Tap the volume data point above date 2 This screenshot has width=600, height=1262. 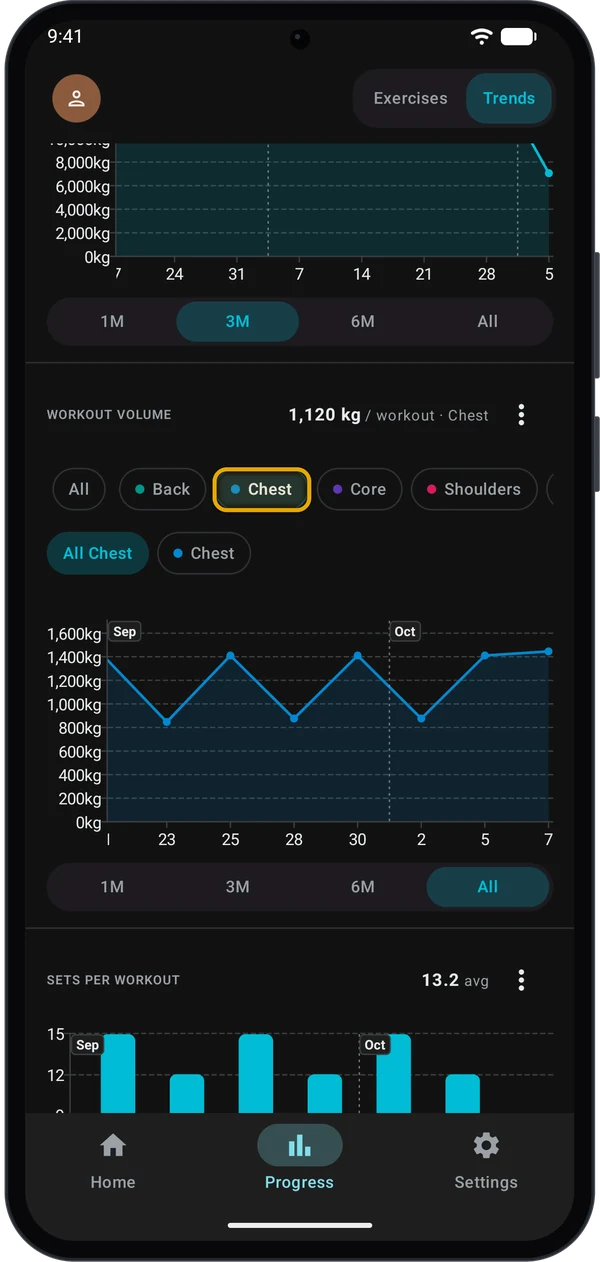pos(421,718)
